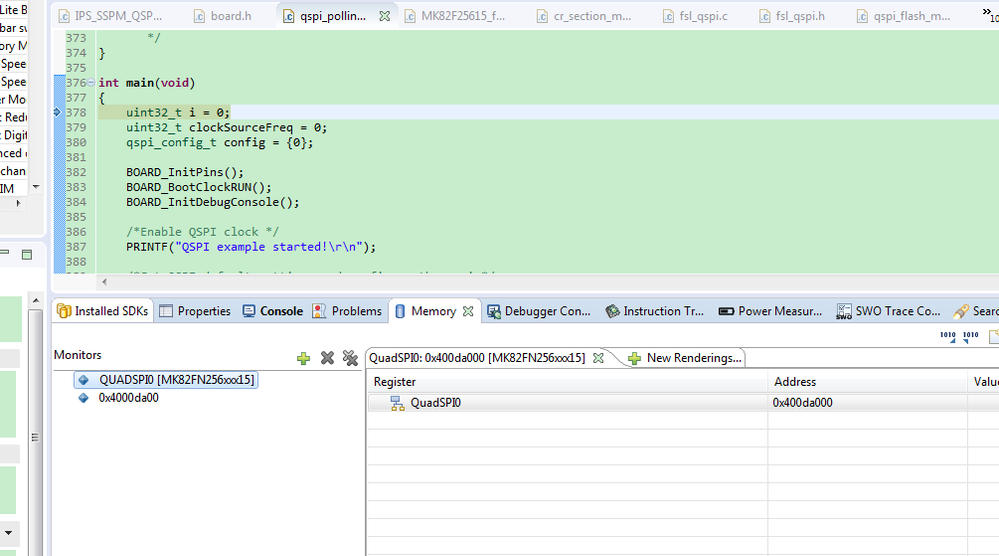Viewport: 999px width, 556px height.
Task: Click the right arrow of left panel scrollbar
Action: [x=18, y=203]
